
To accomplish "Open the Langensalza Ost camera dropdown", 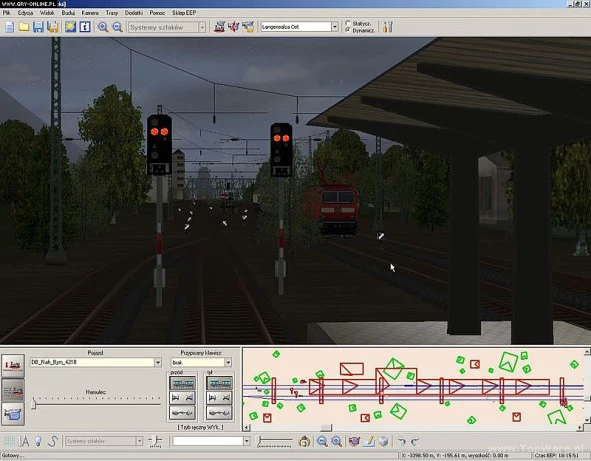I will 335,27.
